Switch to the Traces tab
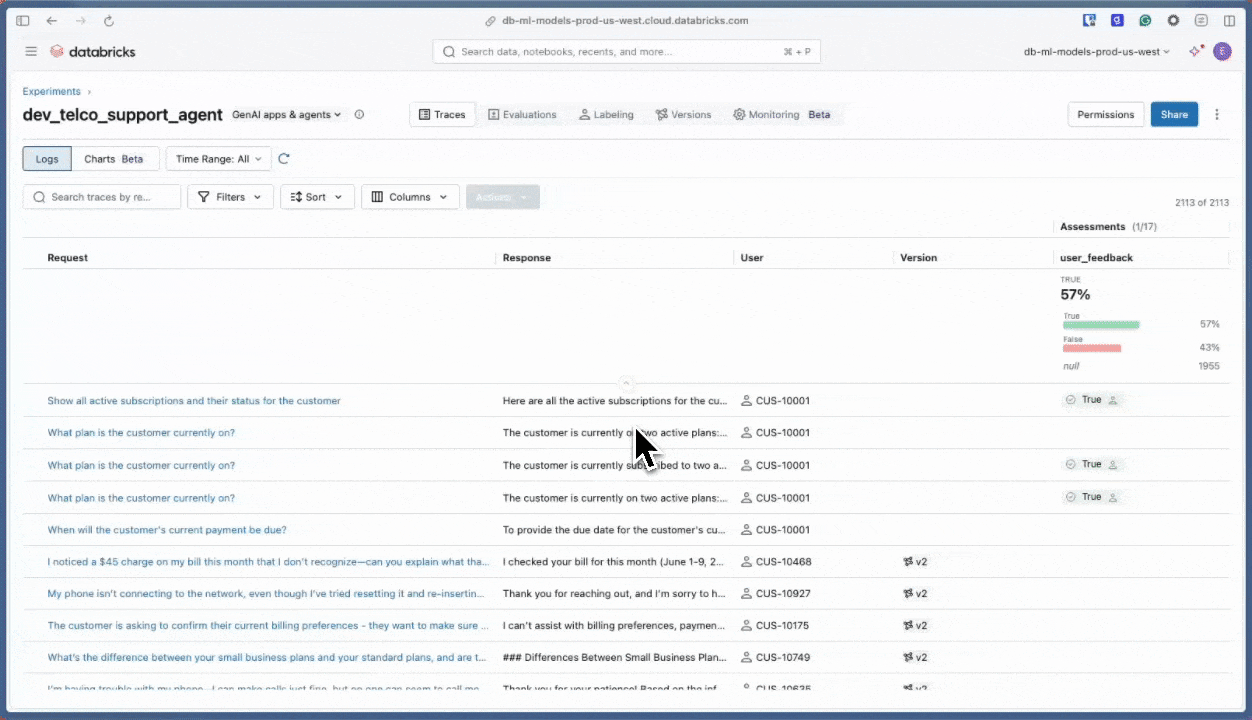The image size is (1252, 720). 442,115
